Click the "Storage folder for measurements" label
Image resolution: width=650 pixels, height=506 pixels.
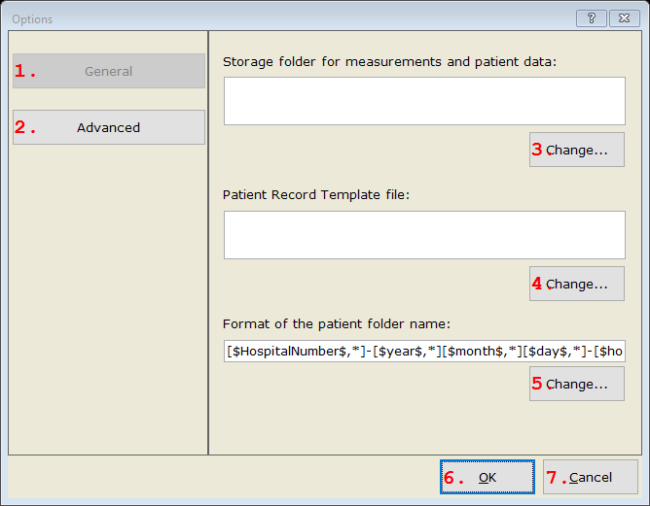tap(389, 61)
